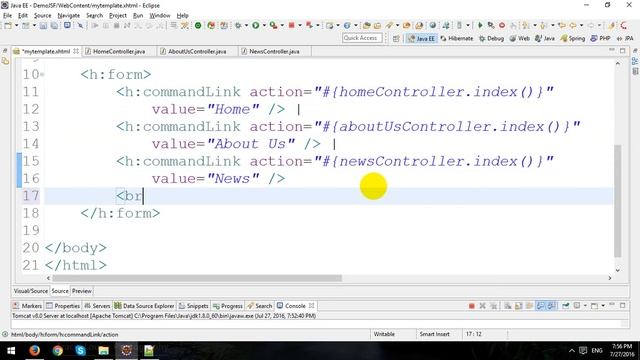
Task: Click the horizontal scrollbar of editor
Action: [x=197, y=278]
